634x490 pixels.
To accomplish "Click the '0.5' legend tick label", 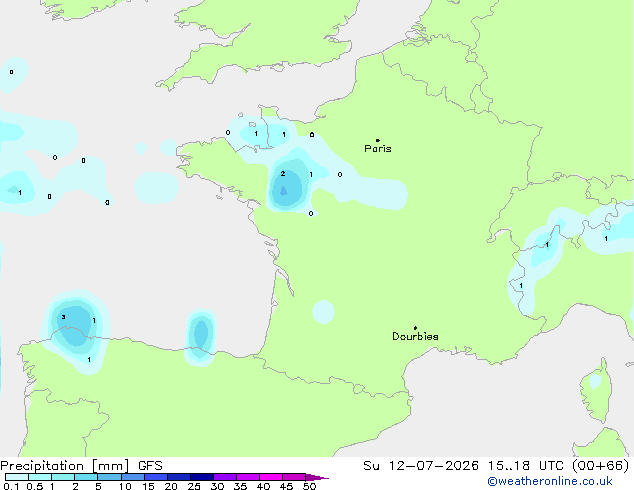I will [x=35, y=486].
